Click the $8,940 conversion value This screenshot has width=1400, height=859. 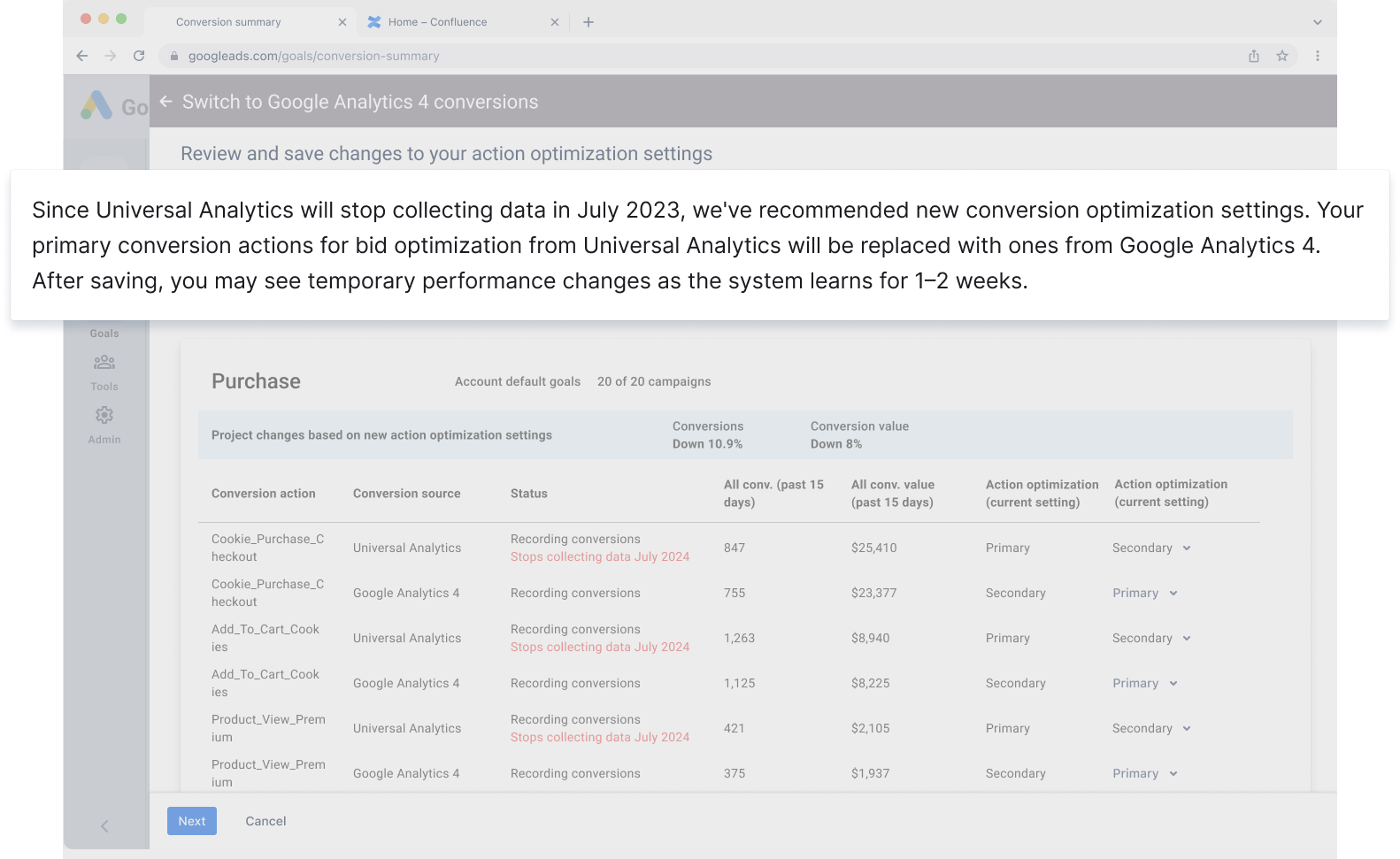point(871,638)
